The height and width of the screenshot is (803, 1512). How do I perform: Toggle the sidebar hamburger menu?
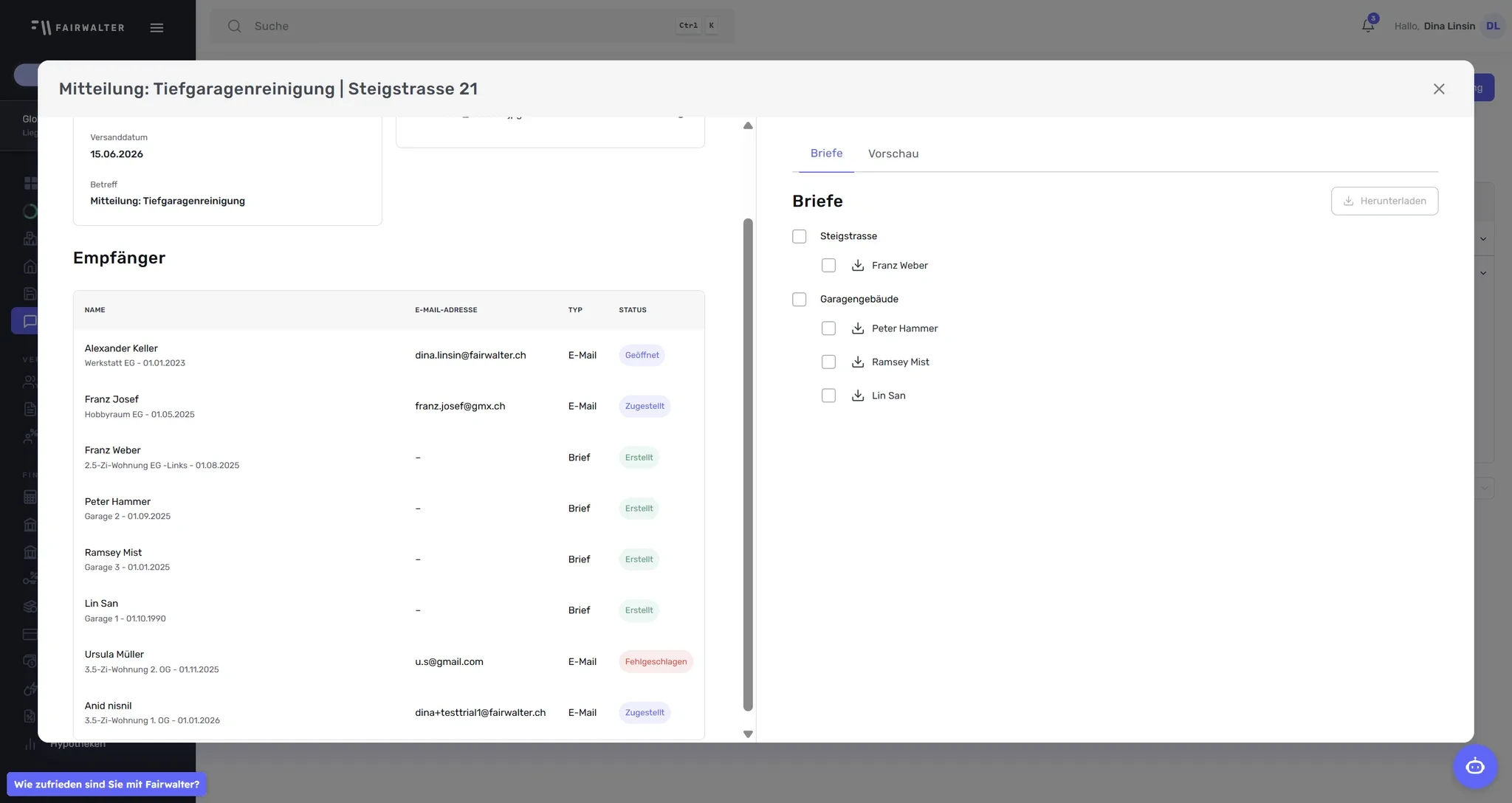(157, 27)
